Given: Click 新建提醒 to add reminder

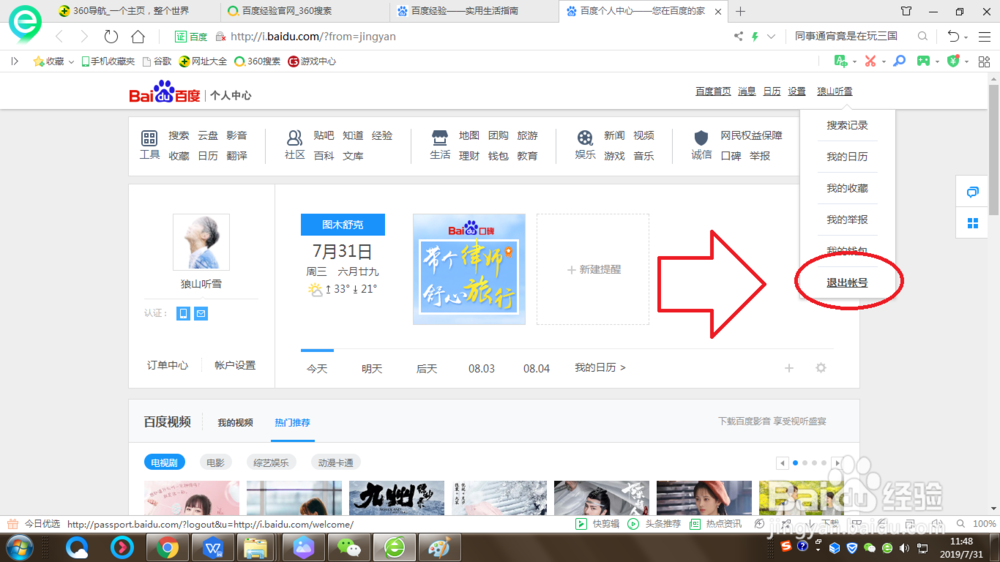Looking at the screenshot, I should click(x=594, y=269).
